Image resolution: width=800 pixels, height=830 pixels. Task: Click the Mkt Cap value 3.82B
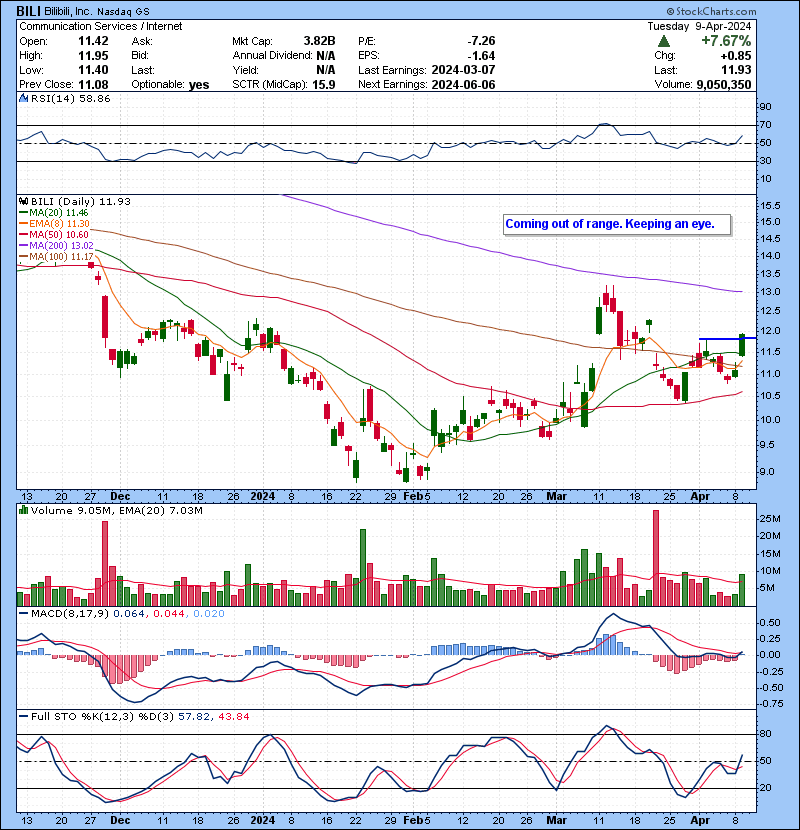pyautogui.click(x=319, y=41)
